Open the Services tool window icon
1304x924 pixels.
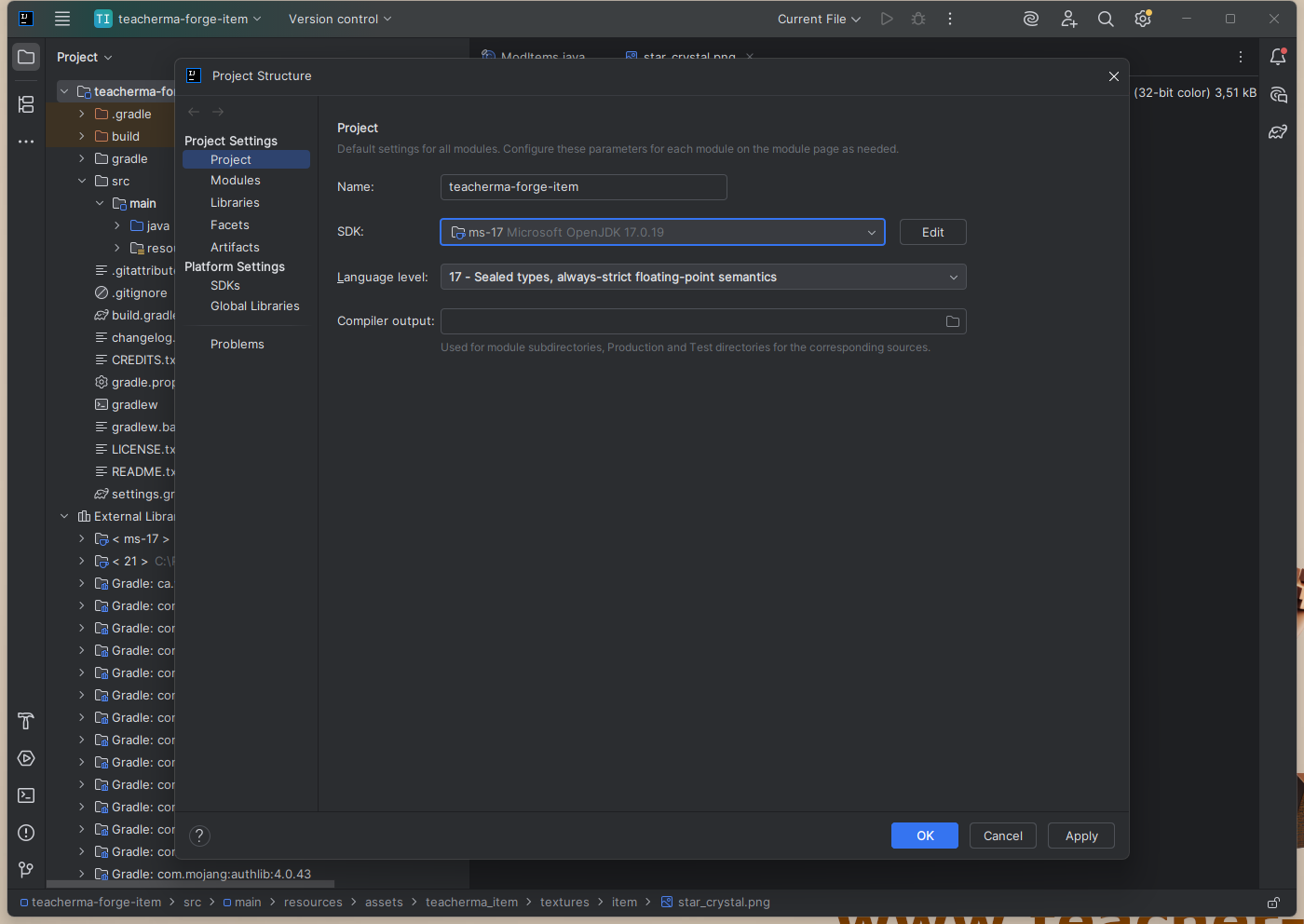pyautogui.click(x=26, y=758)
